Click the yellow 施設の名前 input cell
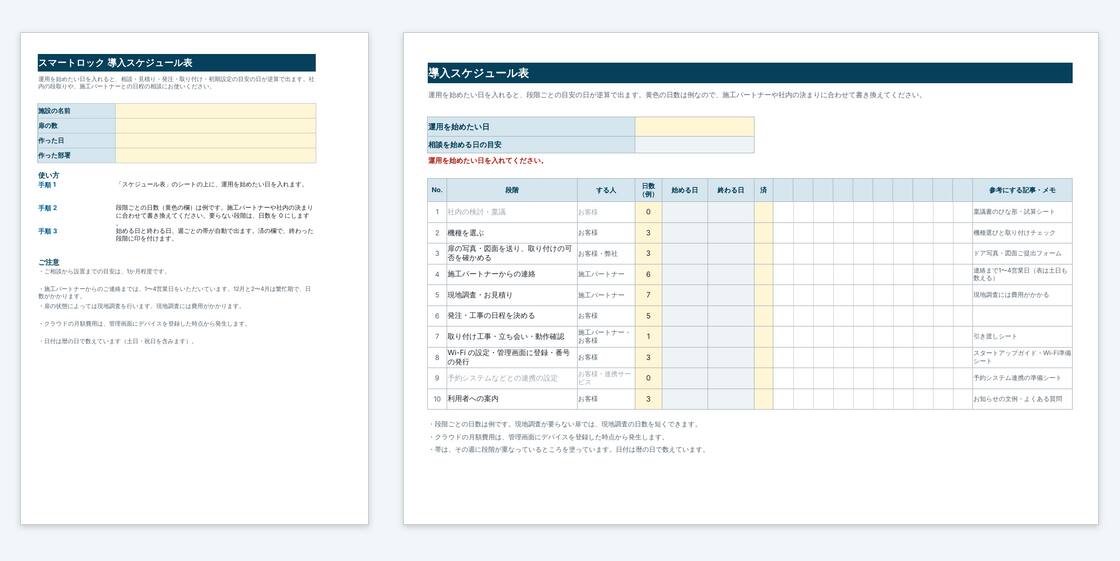The image size is (1120, 561). point(215,111)
